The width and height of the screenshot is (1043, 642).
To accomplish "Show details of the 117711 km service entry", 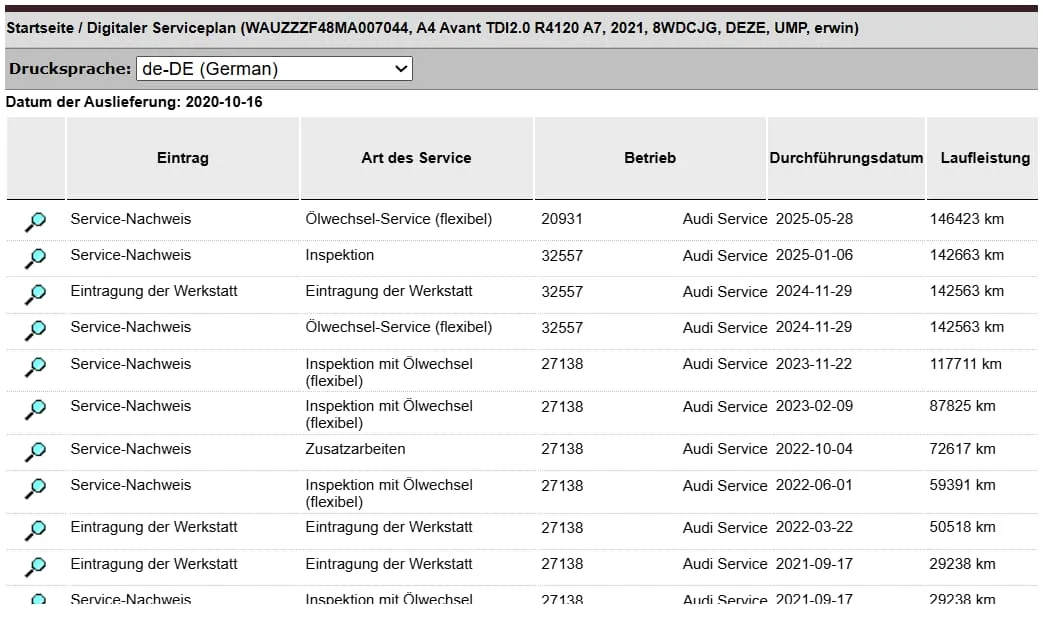I will (x=36, y=367).
